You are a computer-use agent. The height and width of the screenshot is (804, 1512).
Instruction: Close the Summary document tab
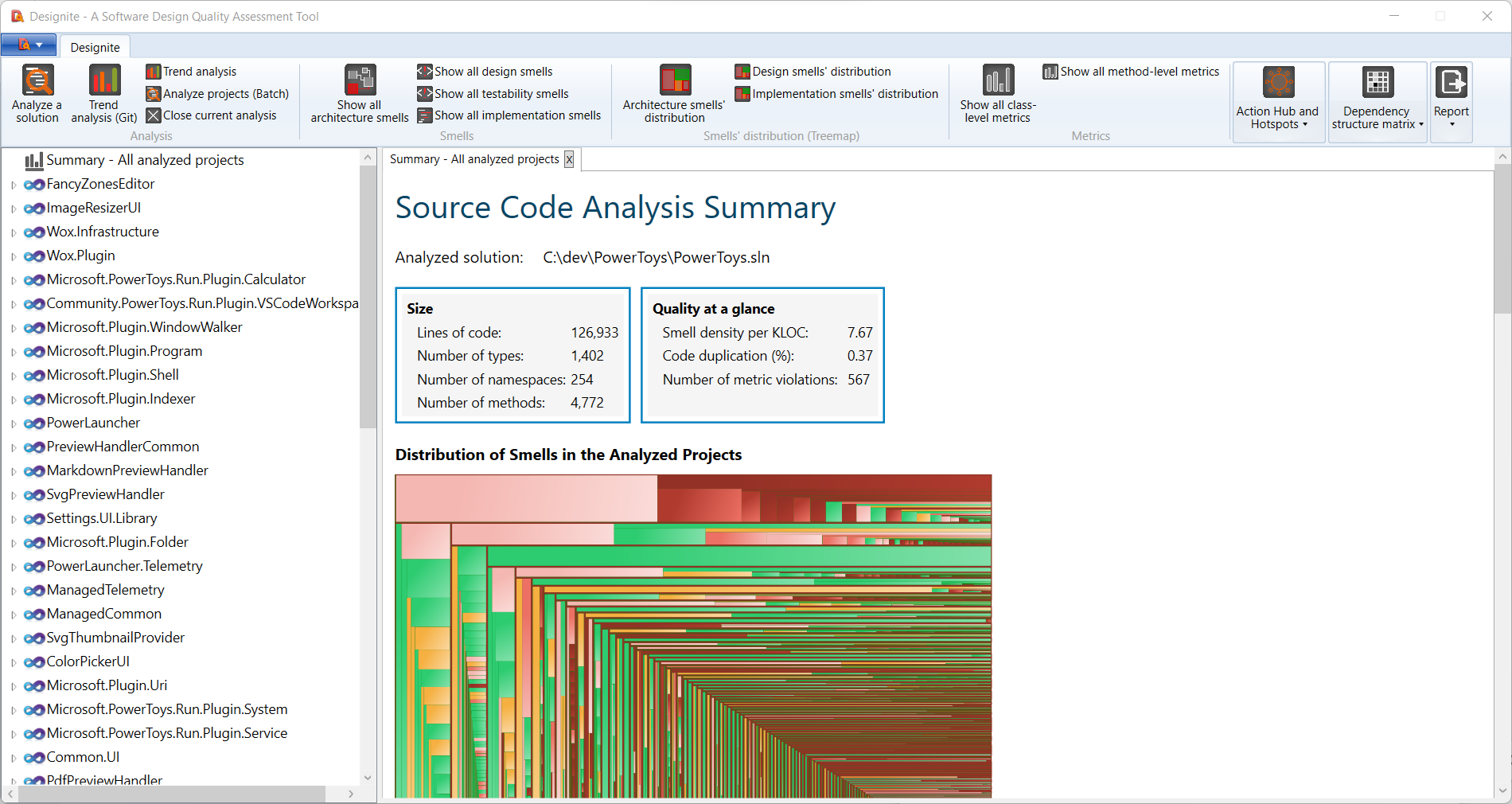[x=569, y=160]
